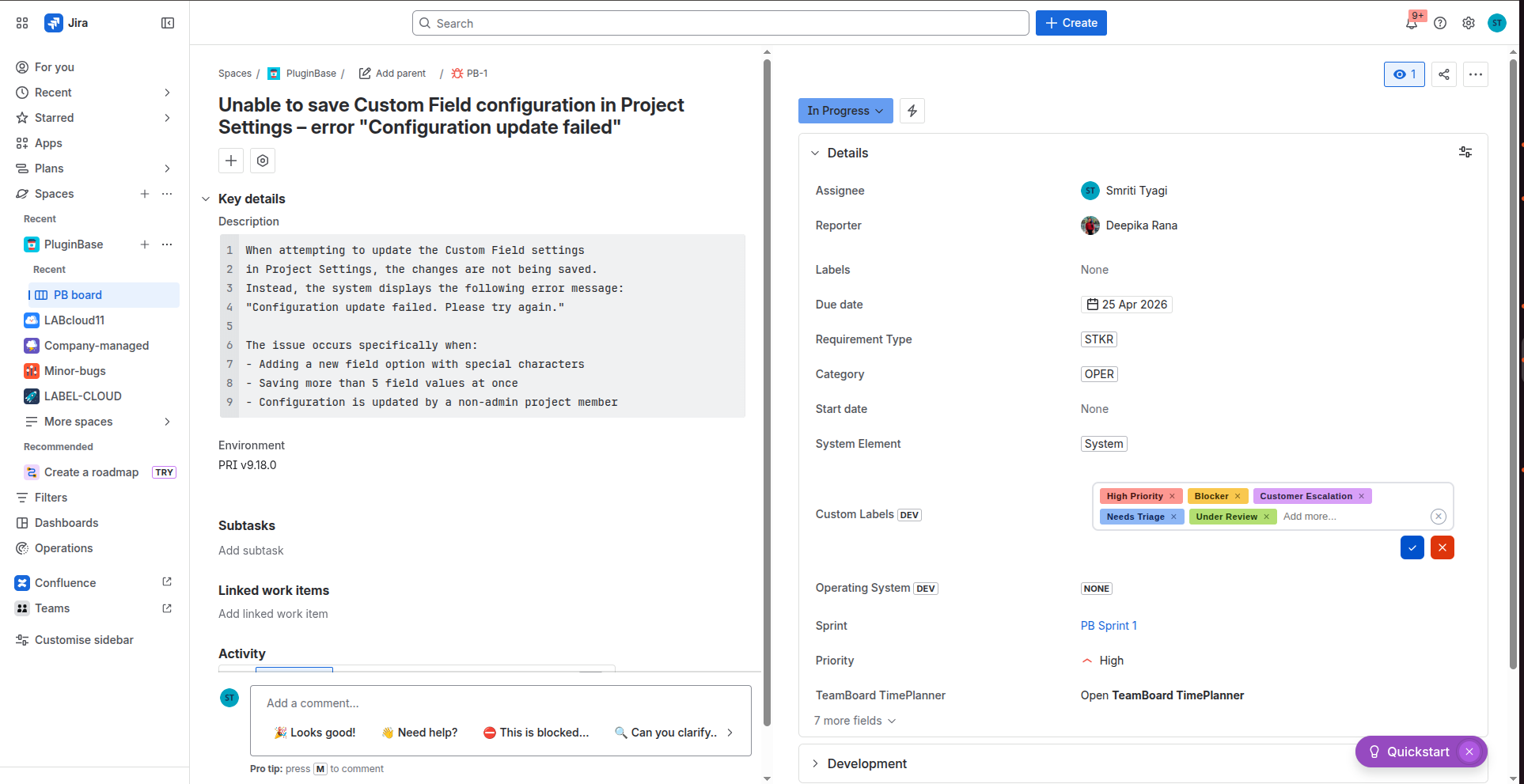The image size is (1524, 784).
Task: Click the Create button
Action: point(1071,23)
